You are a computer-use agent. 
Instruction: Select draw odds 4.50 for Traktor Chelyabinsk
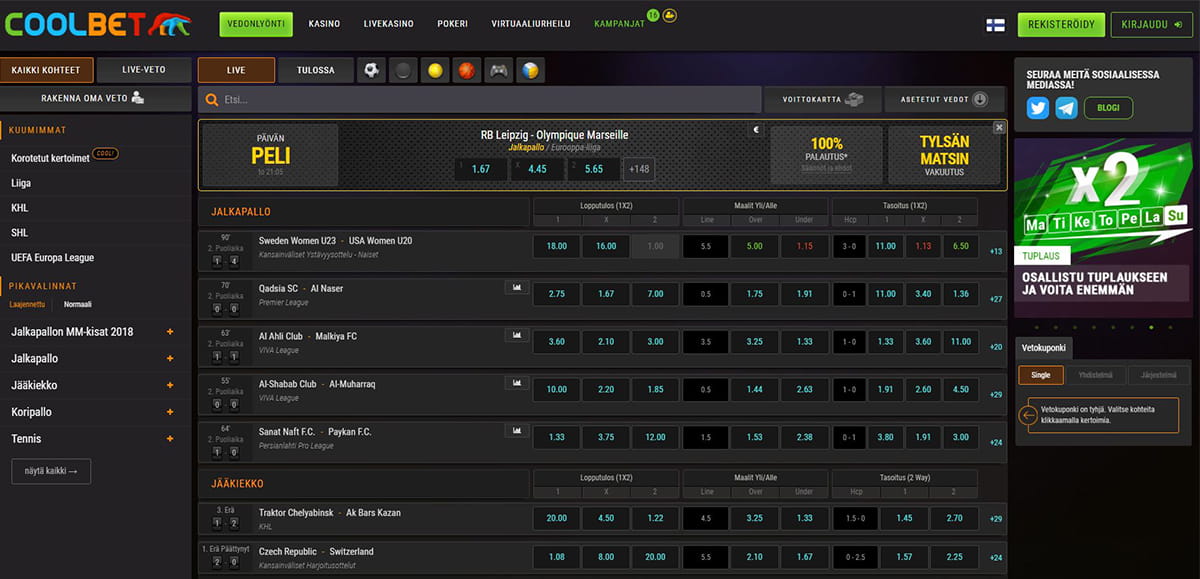606,518
